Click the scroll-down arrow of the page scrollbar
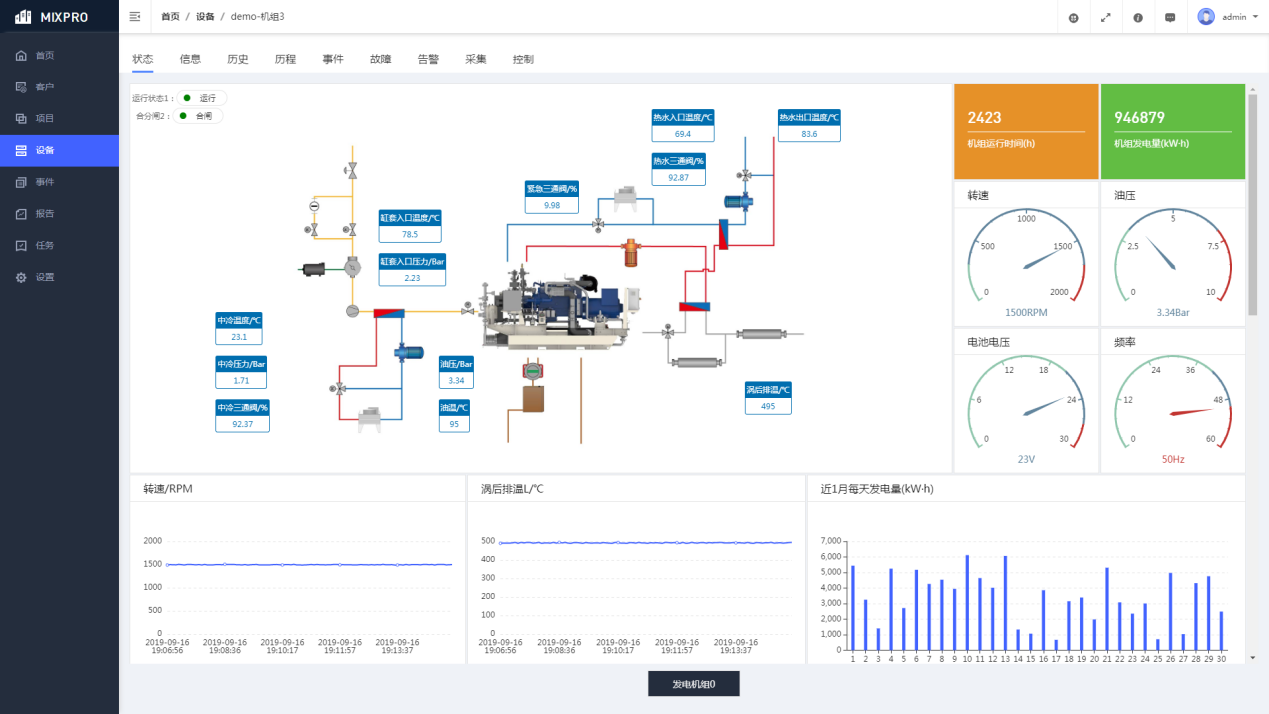This screenshot has width=1269, height=714. point(1252,658)
